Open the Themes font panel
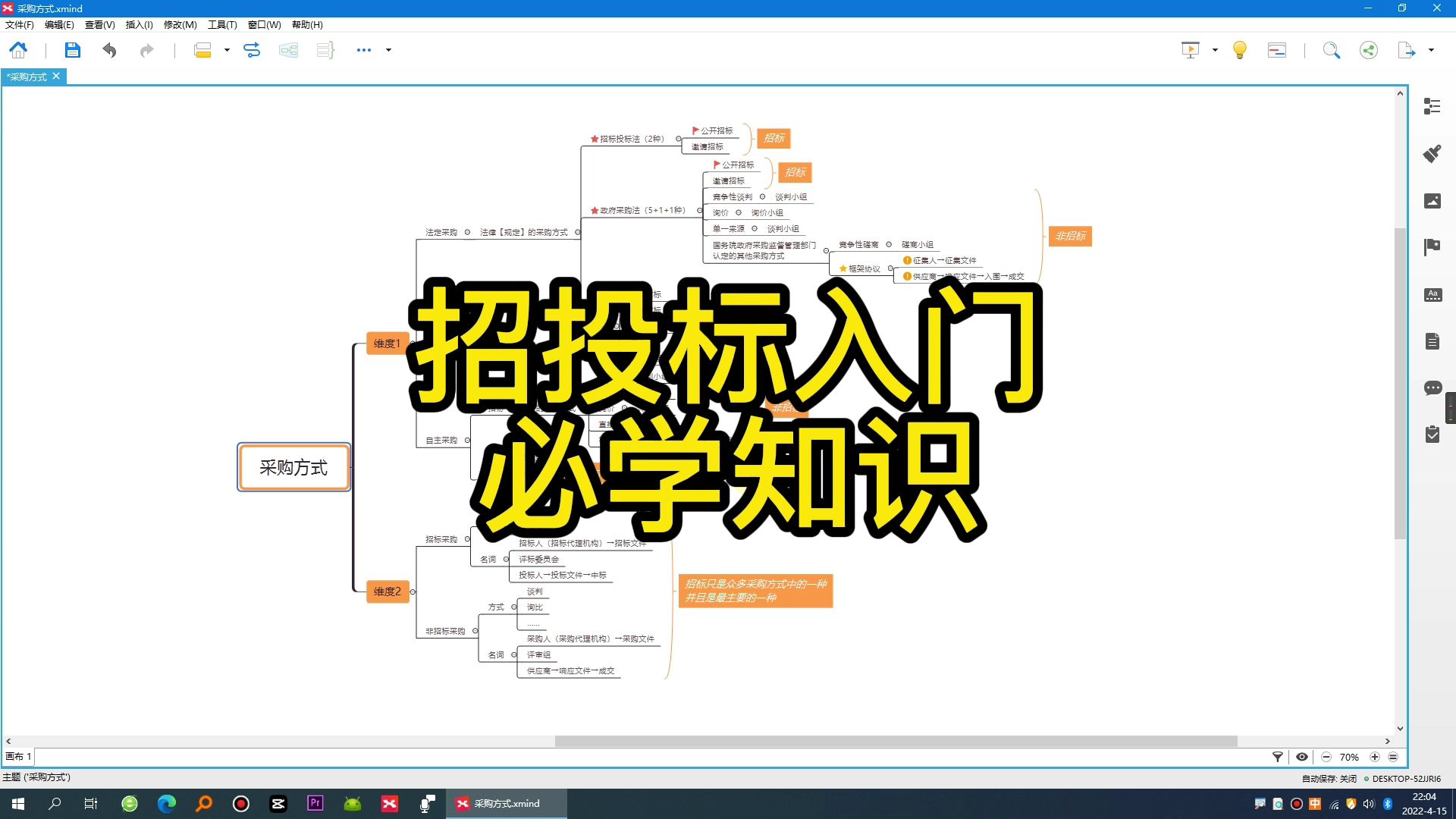Screen dimensions: 1456x819 point(1432,295)
